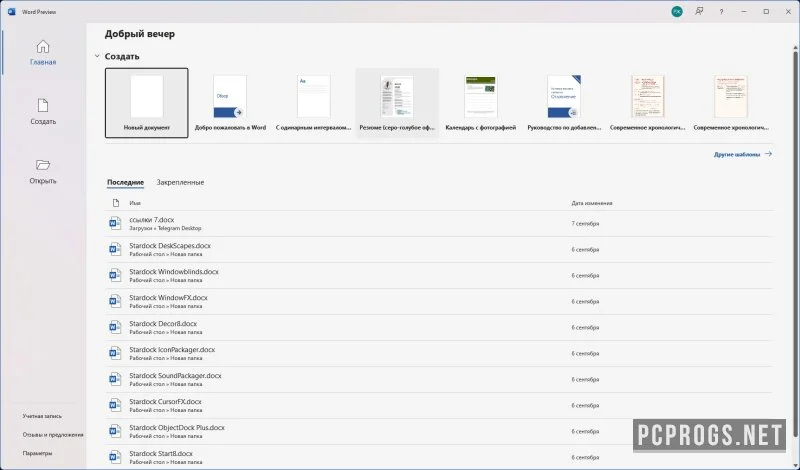The width and height of the screenshot is (800, 470).
Task: Select С одинарным интервалом template
Action: click(x=313, y=103)
